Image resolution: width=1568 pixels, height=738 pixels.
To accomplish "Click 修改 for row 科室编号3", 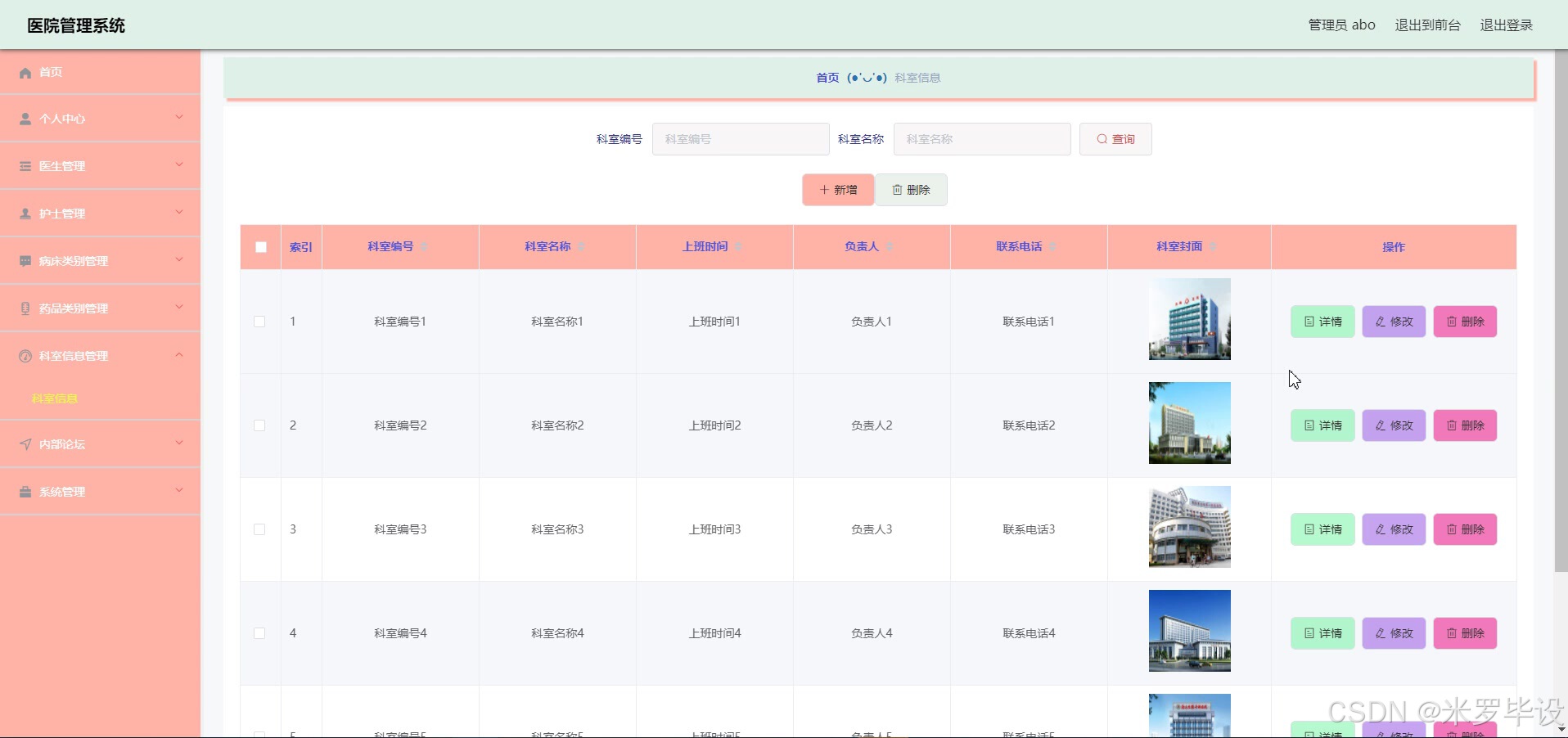I will click(1394, 529).
